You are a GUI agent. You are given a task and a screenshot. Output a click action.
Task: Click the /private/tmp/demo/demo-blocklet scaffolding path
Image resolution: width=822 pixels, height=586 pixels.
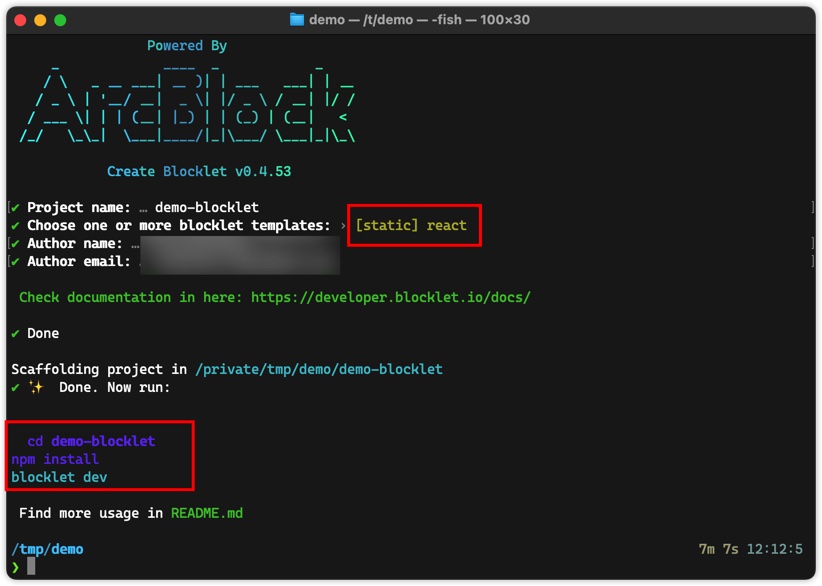point(318,369)
